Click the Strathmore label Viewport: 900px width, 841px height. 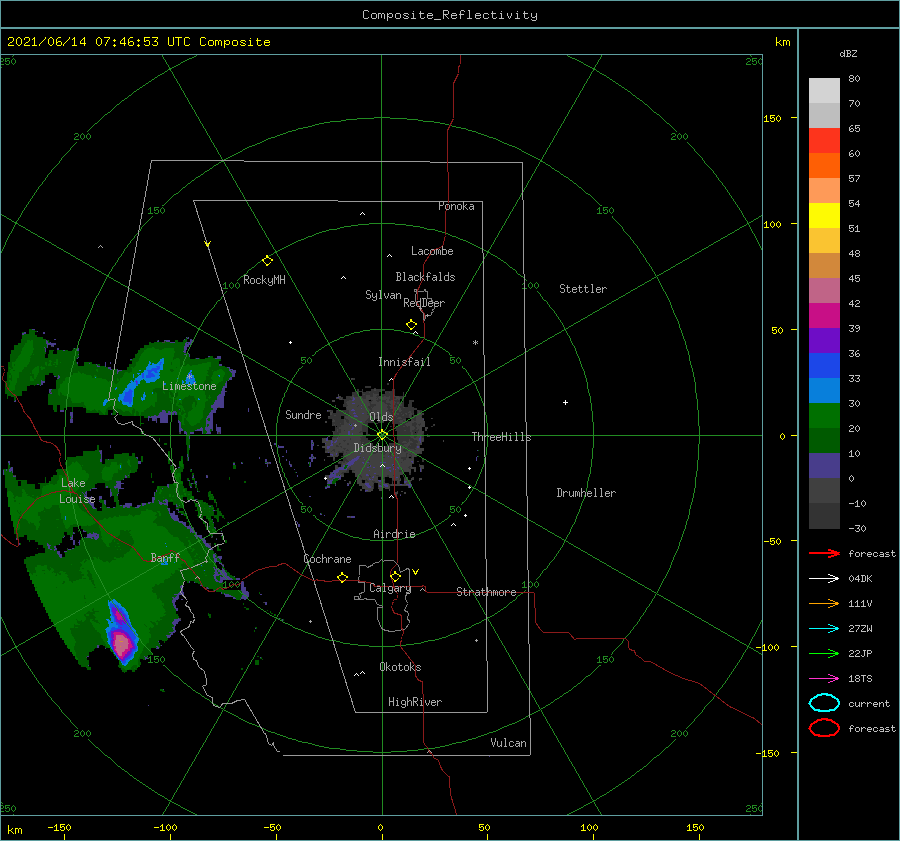[x=486, y=592]
